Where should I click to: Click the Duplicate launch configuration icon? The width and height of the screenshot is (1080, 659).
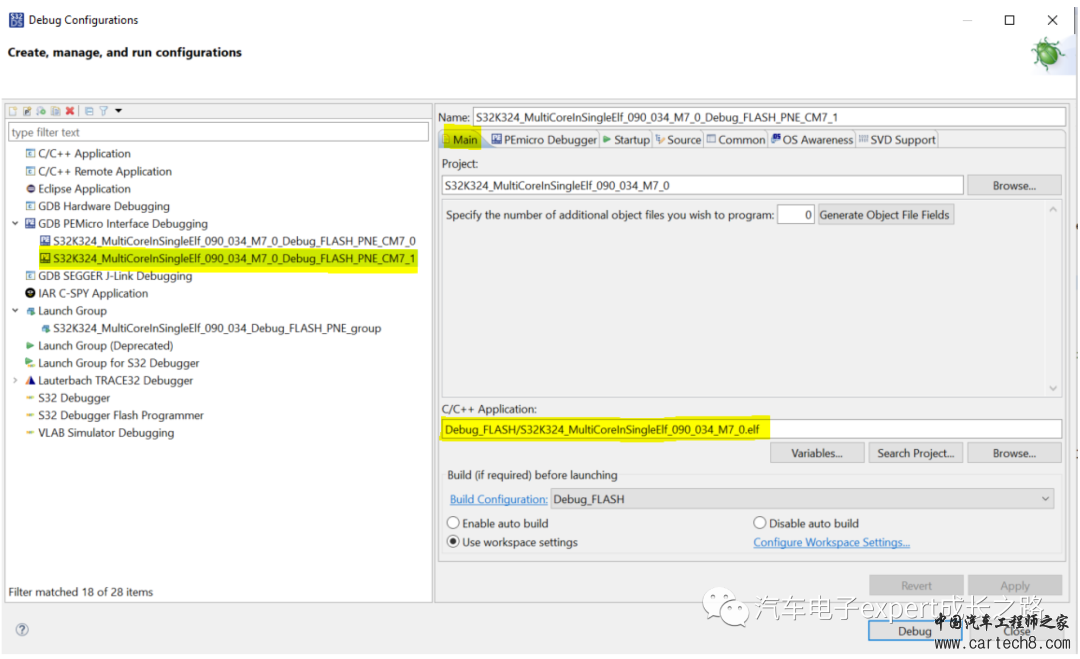(55, 111)
